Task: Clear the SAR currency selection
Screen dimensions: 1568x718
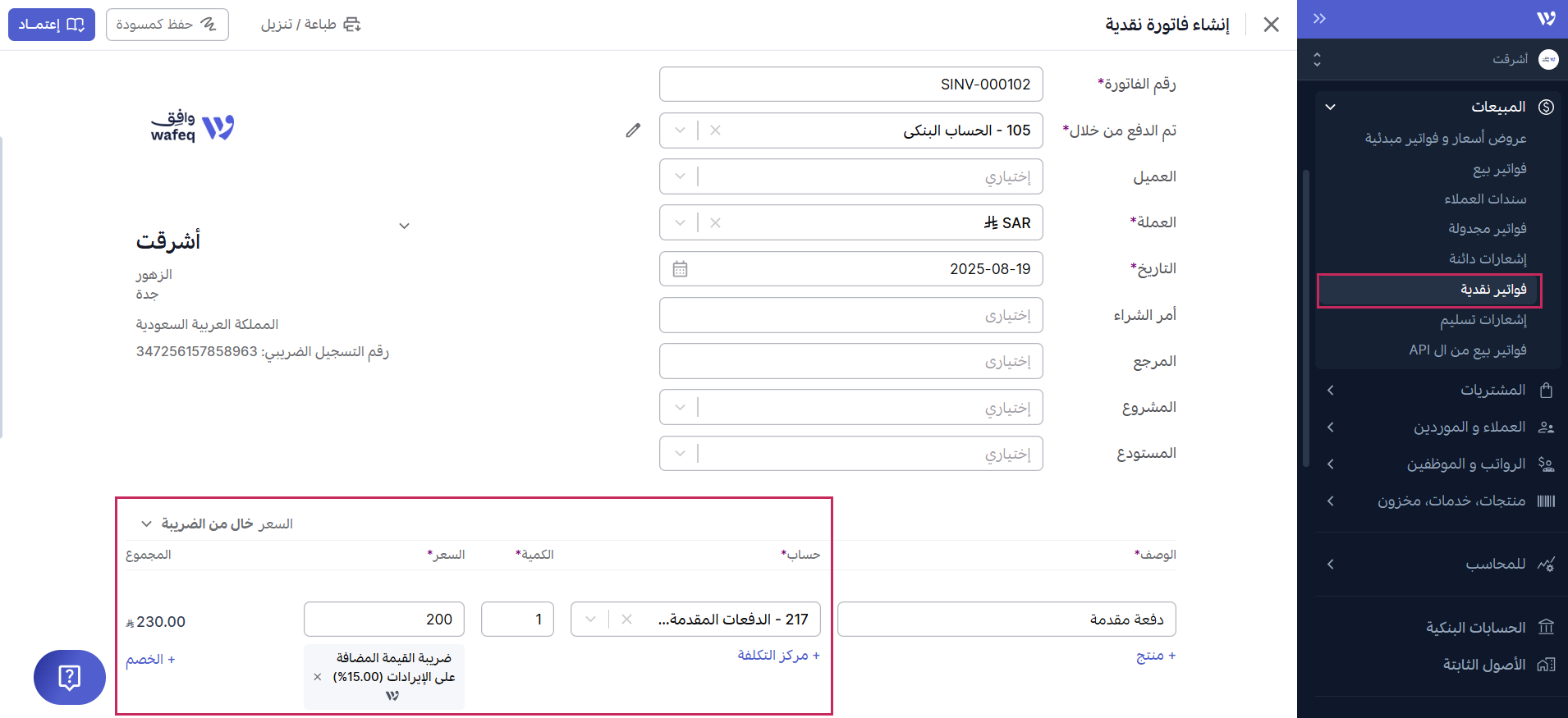Action: click(x=715, y=222)
